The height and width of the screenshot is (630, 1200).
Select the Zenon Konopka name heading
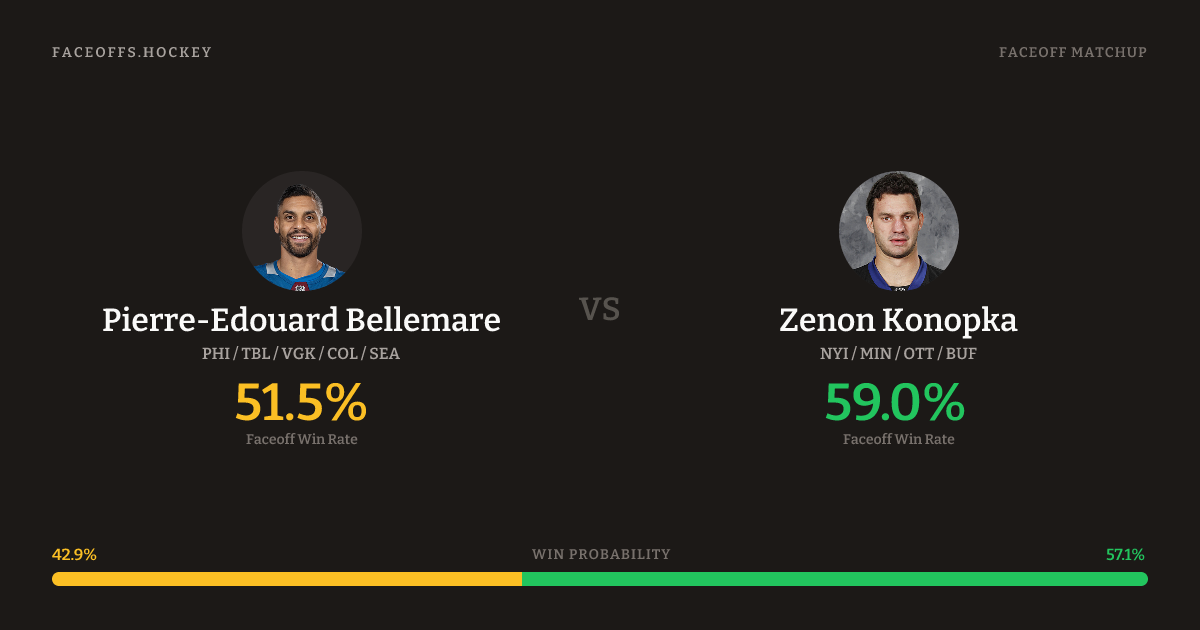tap(898, 320)
